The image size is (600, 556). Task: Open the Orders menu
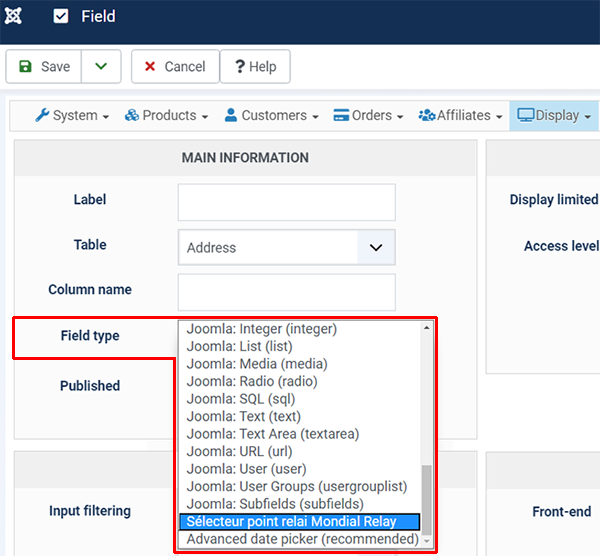[x=368, y=115]
